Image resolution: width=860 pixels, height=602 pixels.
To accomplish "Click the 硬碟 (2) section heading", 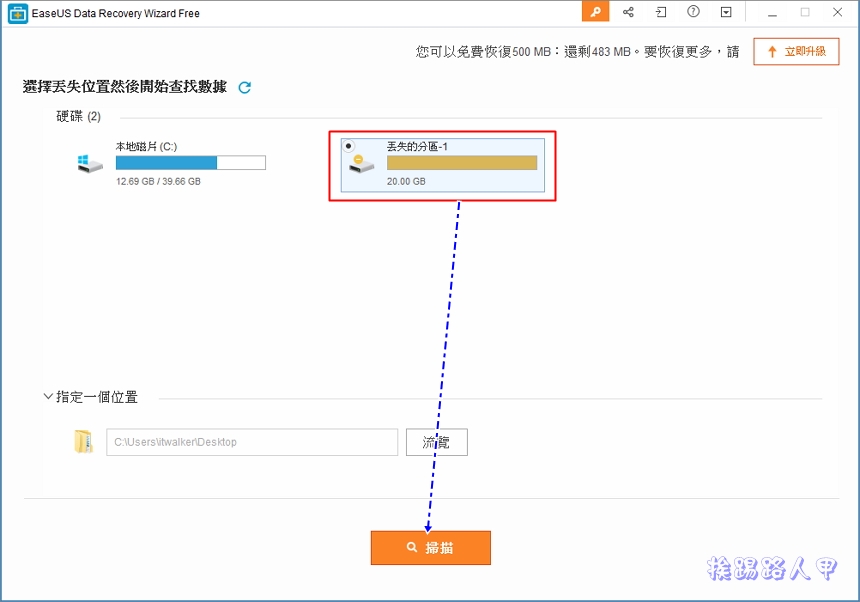I will (78, 116).
